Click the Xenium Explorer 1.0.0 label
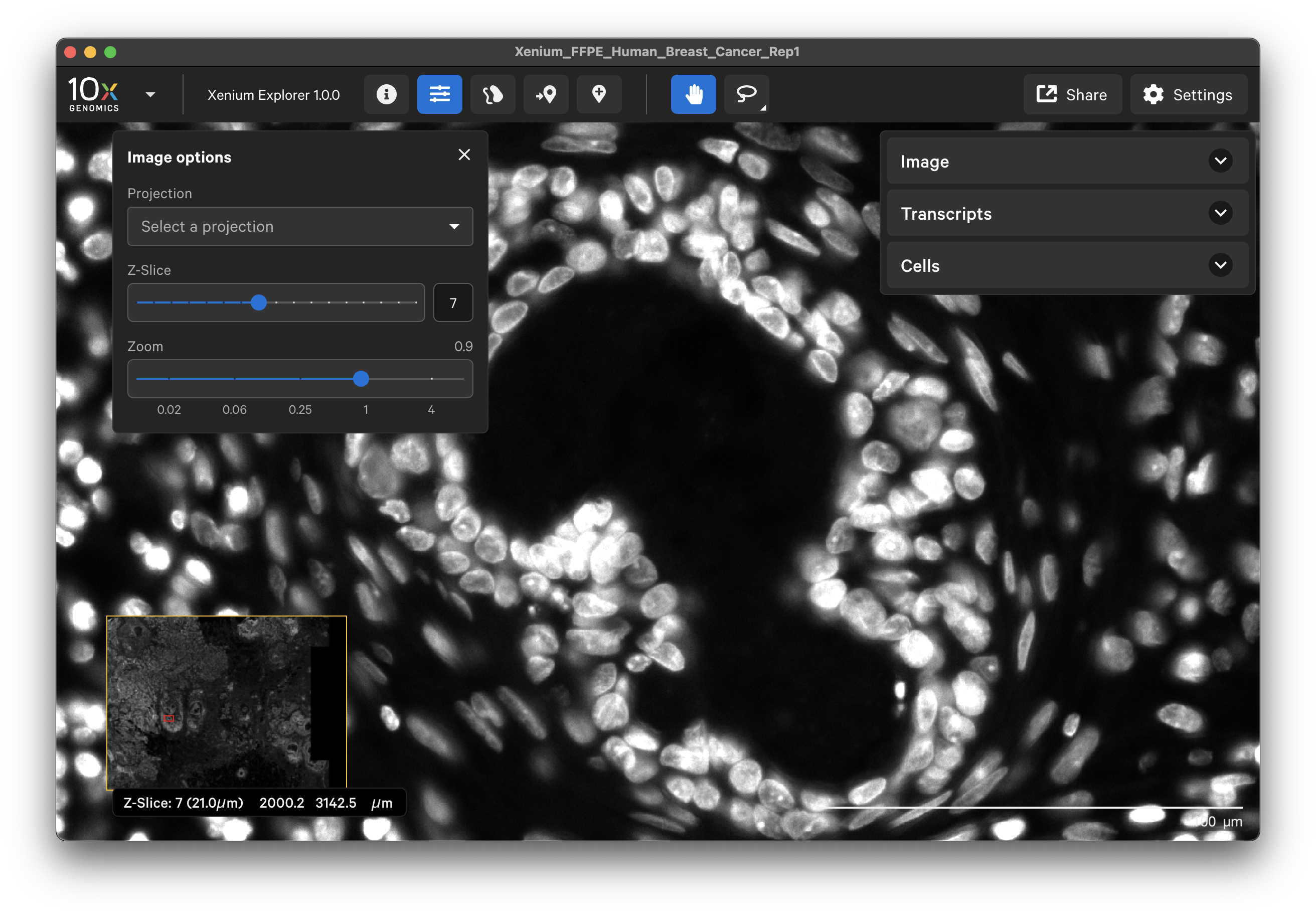The height and width of the screenshot is (915, 1316). pos(273,95)
